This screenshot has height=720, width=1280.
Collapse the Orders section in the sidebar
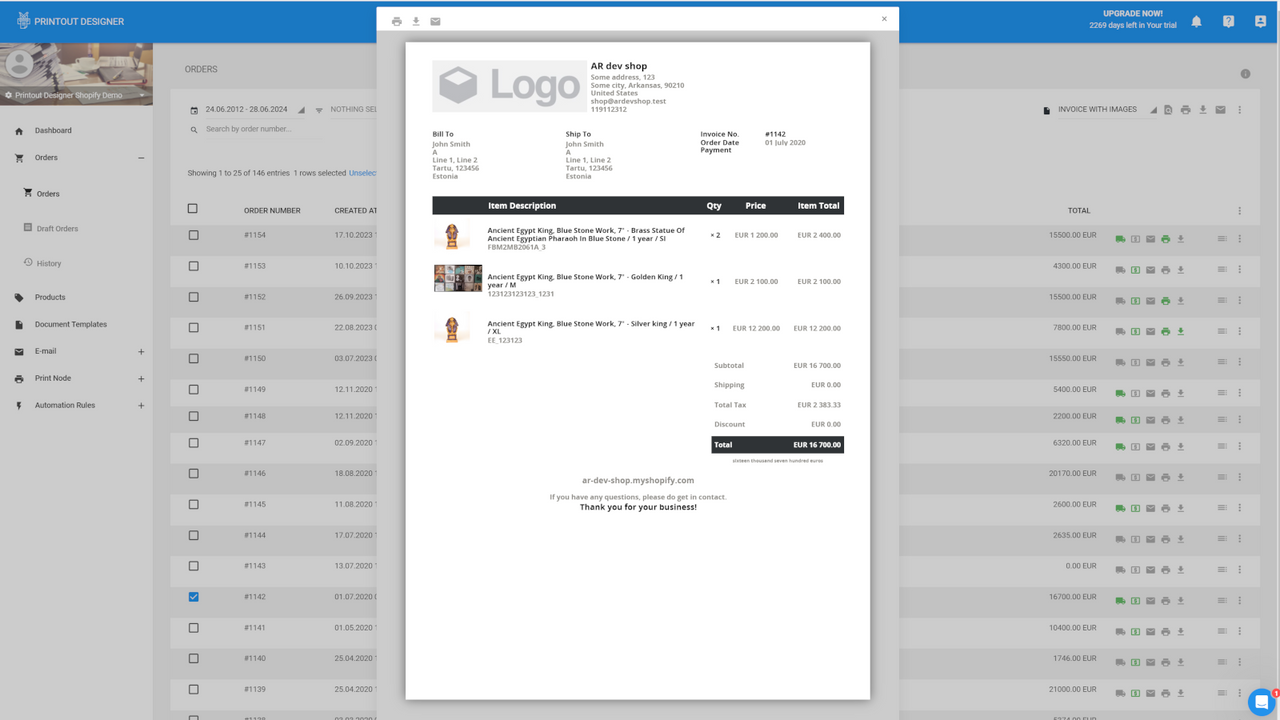coord(141,157)
